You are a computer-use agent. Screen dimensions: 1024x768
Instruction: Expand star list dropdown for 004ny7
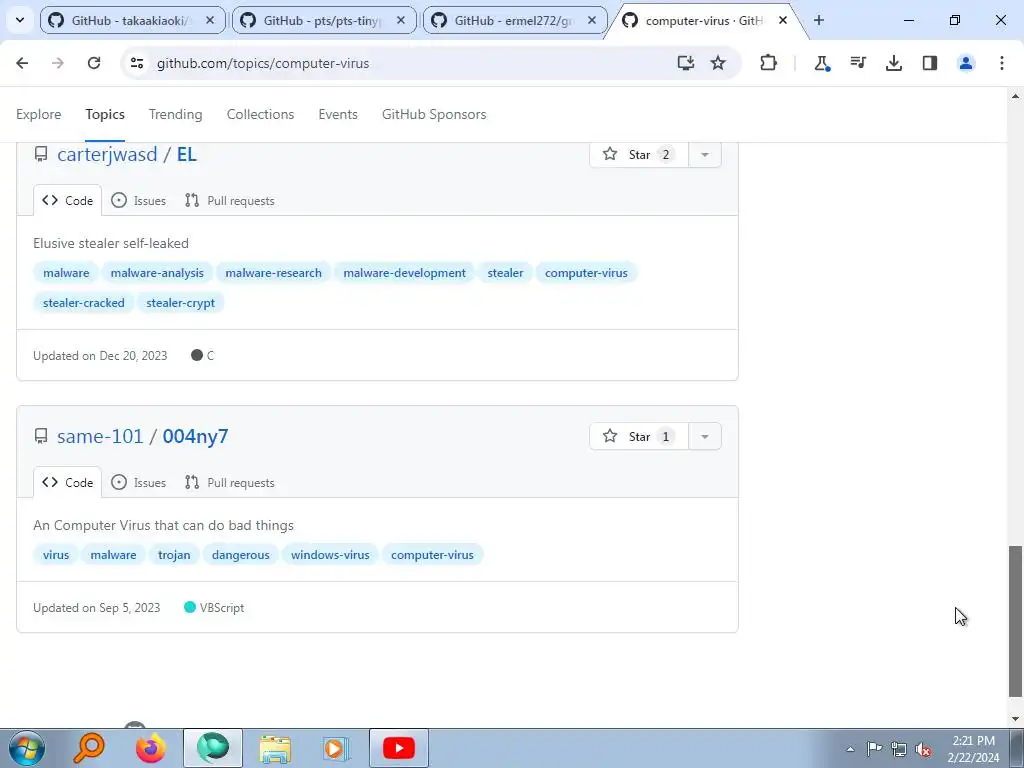pyautogui.click(x=705, y=436)
